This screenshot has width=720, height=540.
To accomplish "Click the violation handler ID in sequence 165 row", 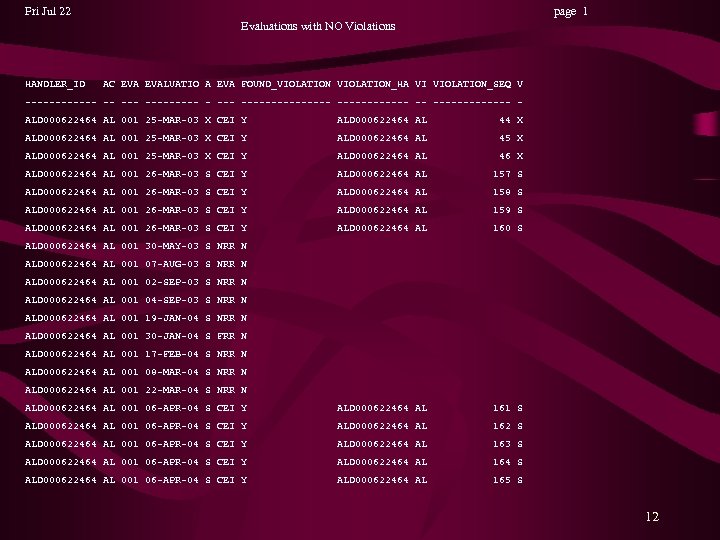I will [372, 480].
